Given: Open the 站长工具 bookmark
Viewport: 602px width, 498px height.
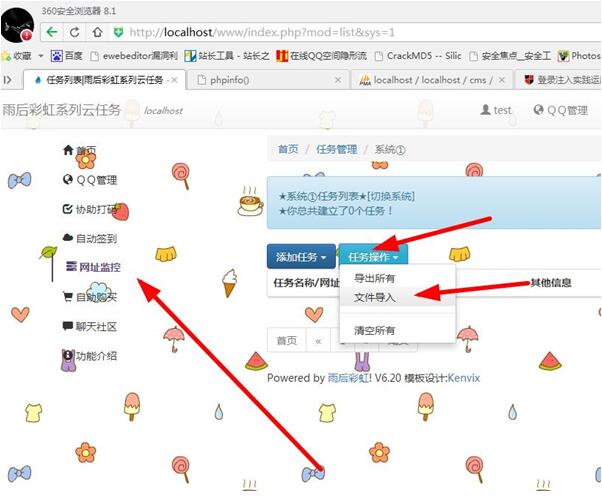Looking at the screenshot, I should 227,56.
